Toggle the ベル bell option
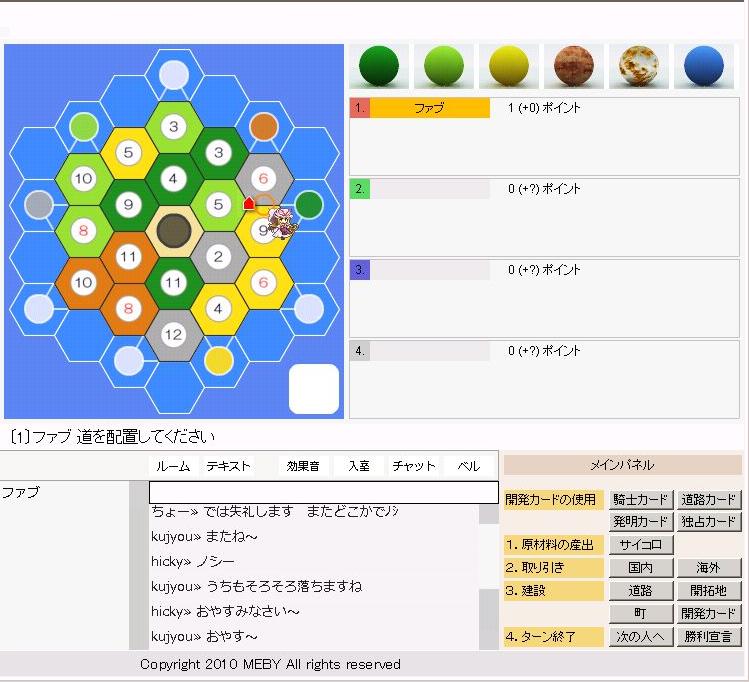The width and height of the screenshot is (749, 682). 468,466
